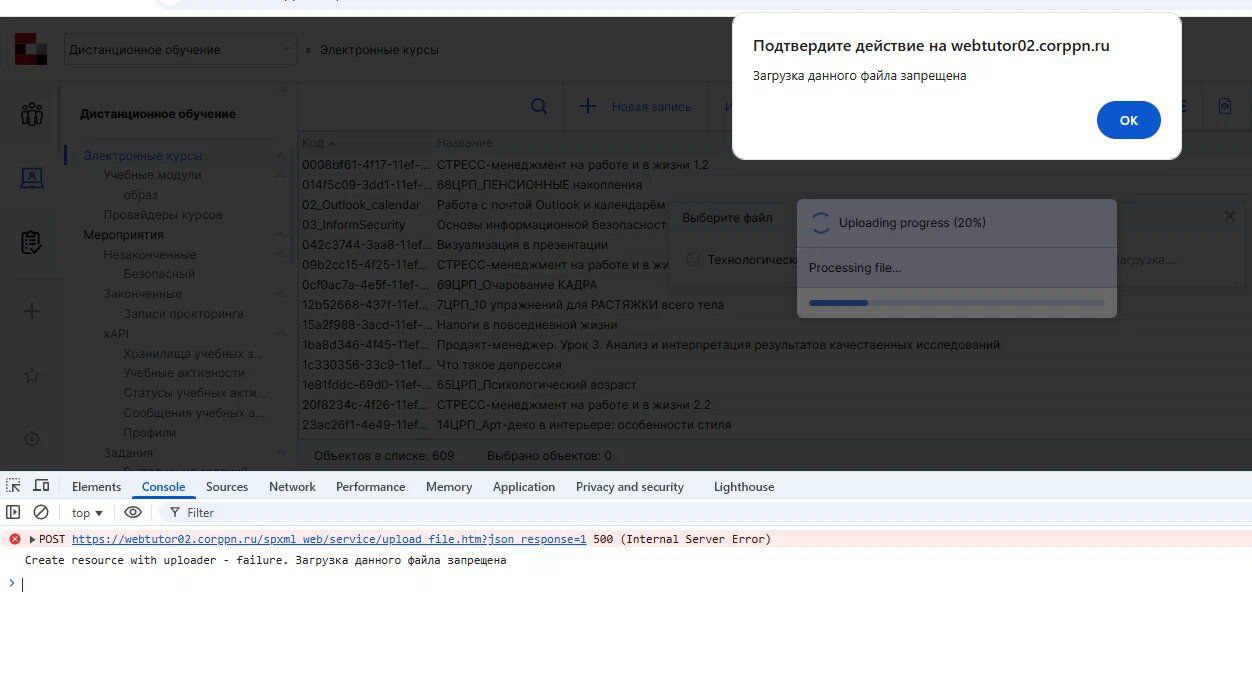Switch to the Application tab
1252x695 pixels.
pyautogui.click(x=523, y=487)
